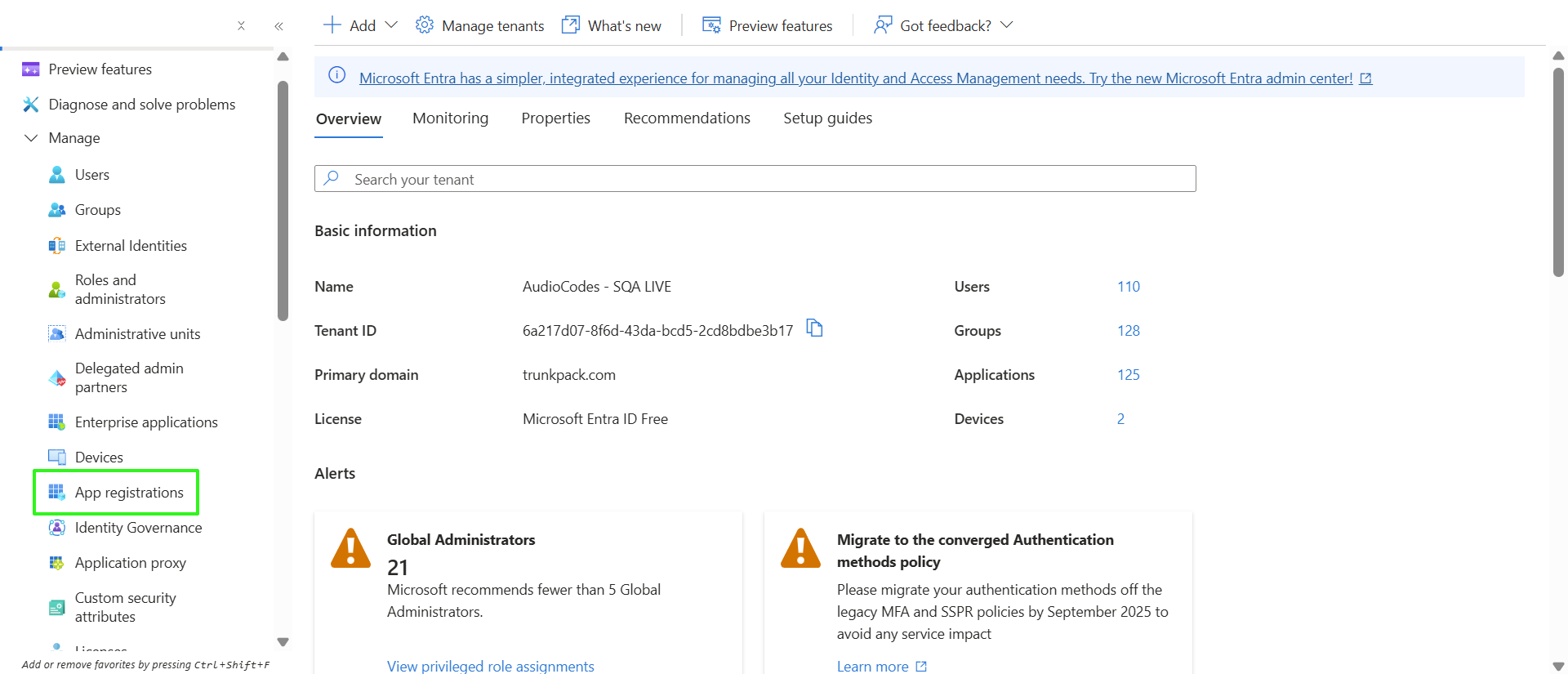
Task: Switch to the Monitoring tab
Action: pos(450,118)
